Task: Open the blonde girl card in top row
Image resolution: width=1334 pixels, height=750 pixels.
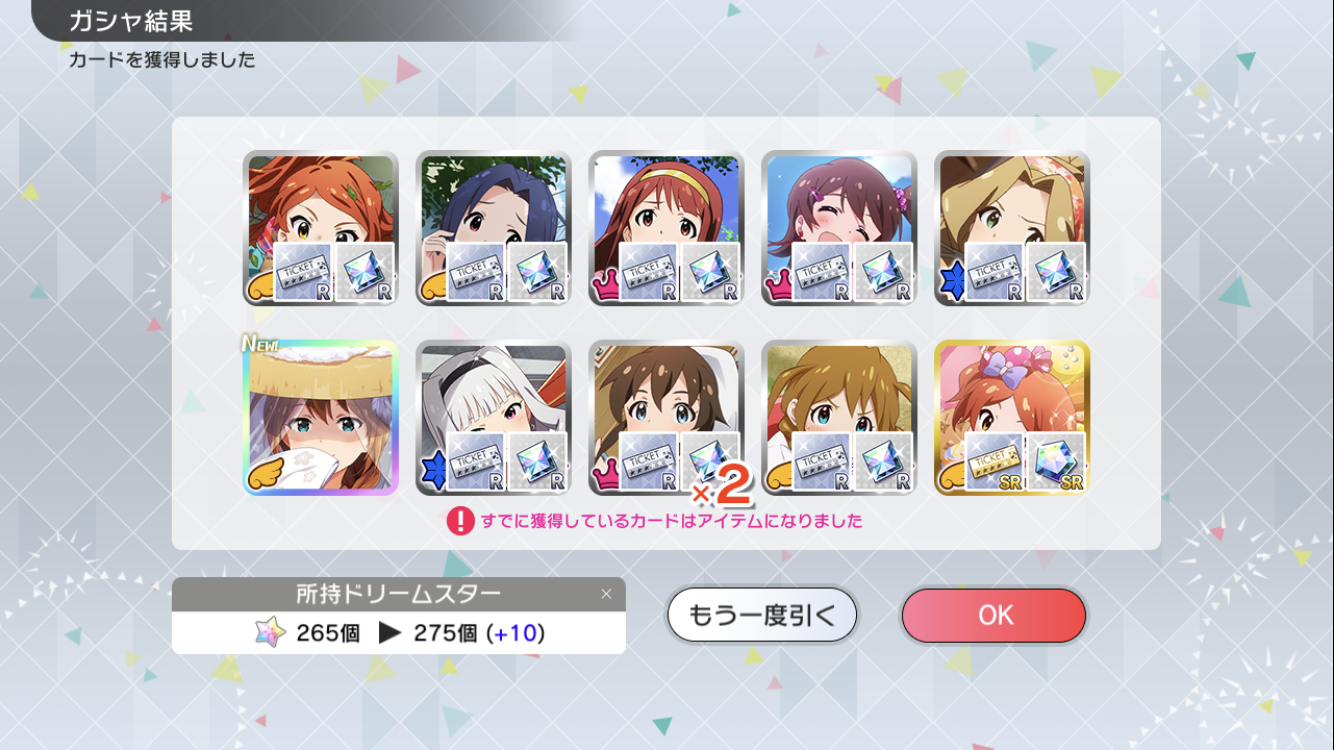Action: [1012, 228]
